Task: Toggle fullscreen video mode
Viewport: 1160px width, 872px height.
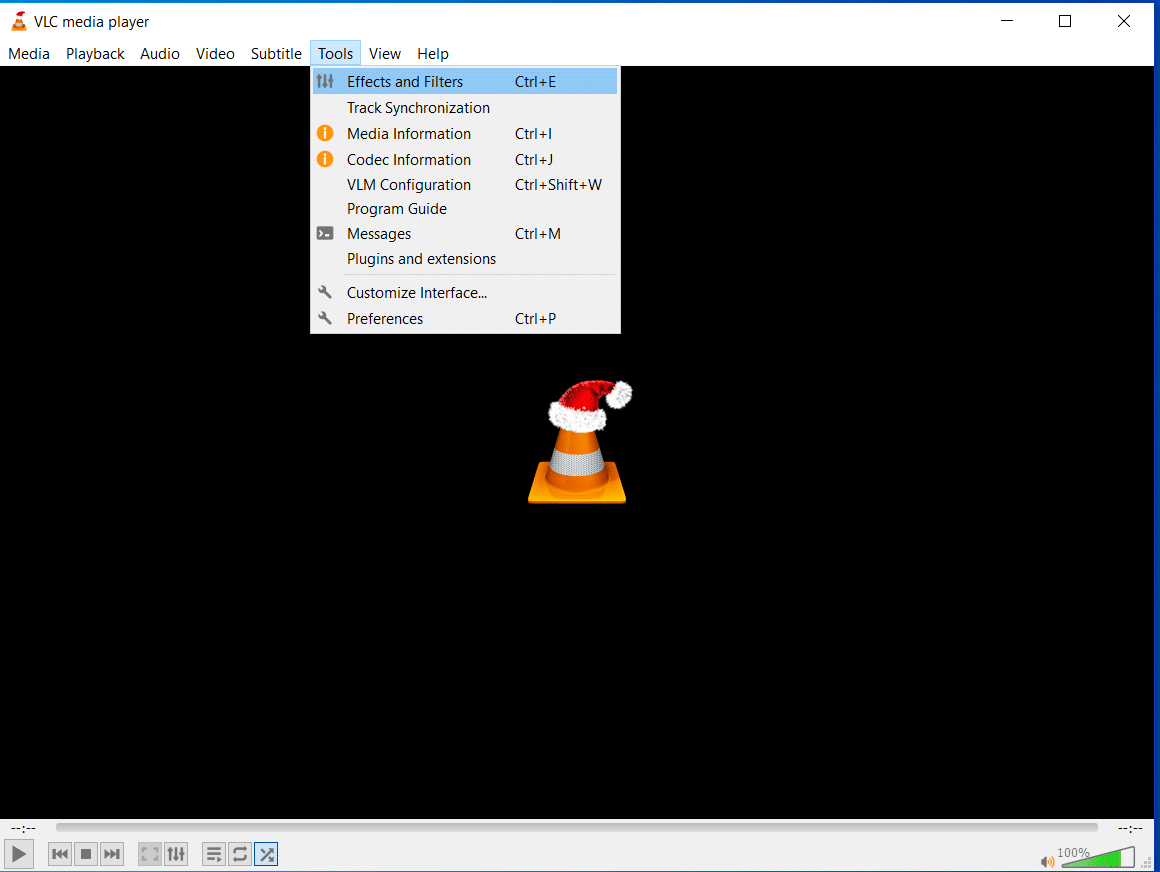Action: pyautogui.click(x=149, y=854)
